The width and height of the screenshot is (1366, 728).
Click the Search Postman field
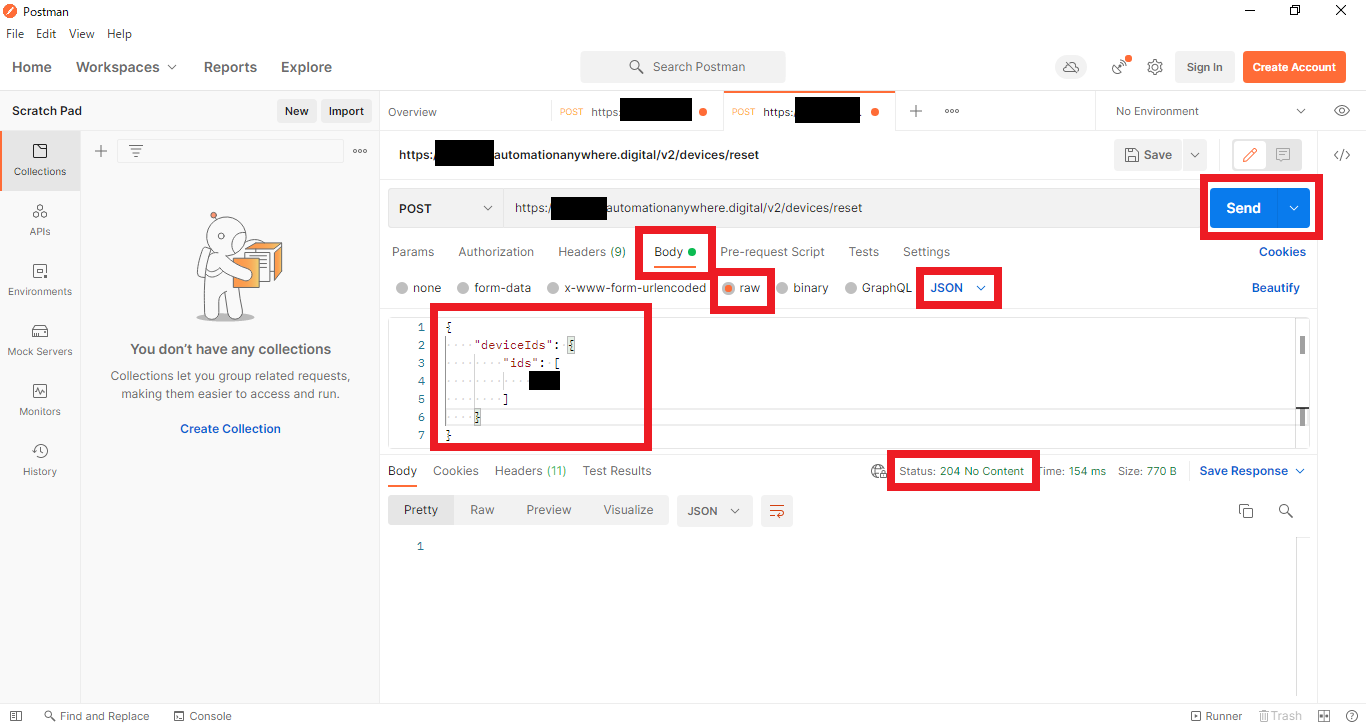pos(683,67)
